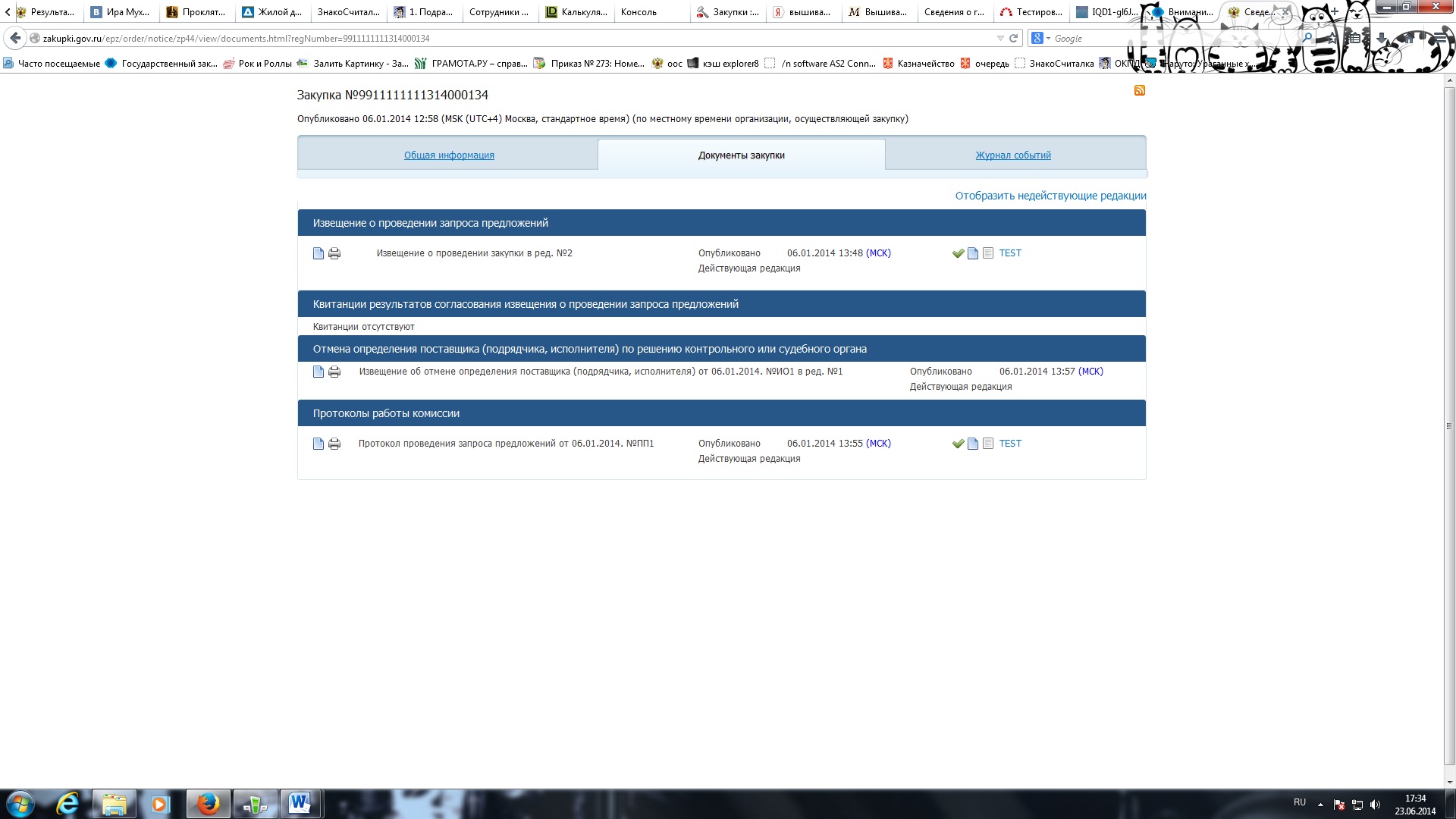Switch to Журнал событий tab
This screenshot has height=819, width=1456.
tap(1013, 155)
